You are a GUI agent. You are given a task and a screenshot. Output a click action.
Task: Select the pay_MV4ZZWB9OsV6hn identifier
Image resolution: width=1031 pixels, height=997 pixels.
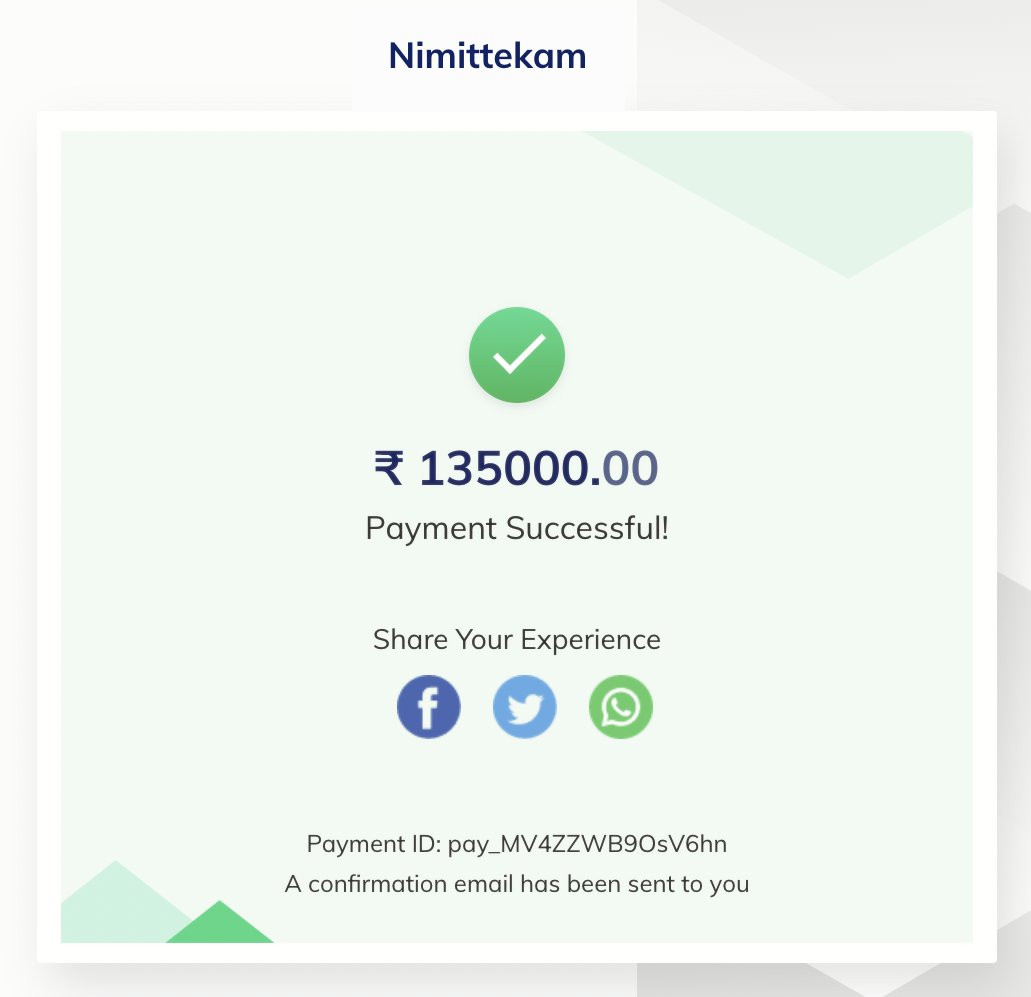(587, 844)
